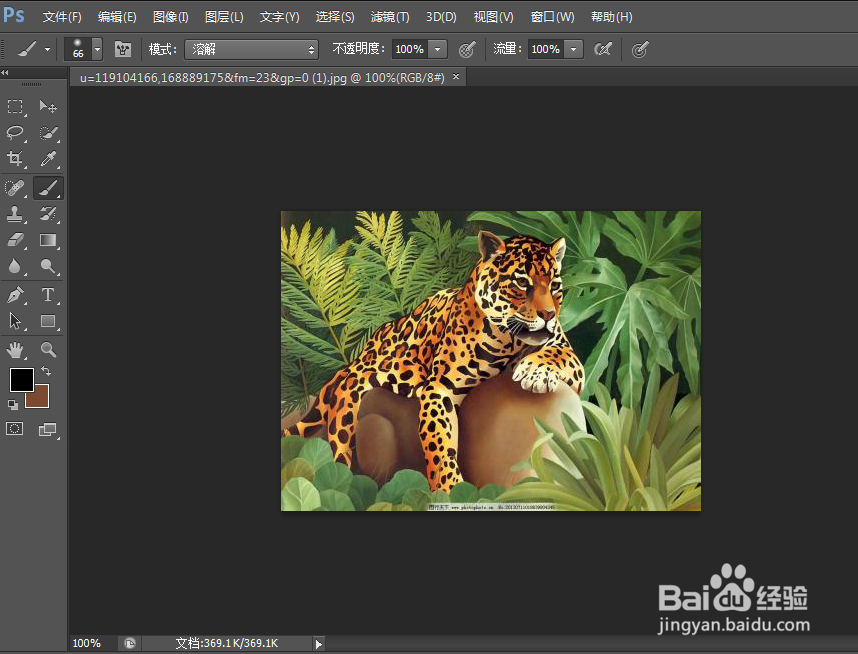
Task: Collapse the toolbox double arrows
Action: tap(5, 73)
